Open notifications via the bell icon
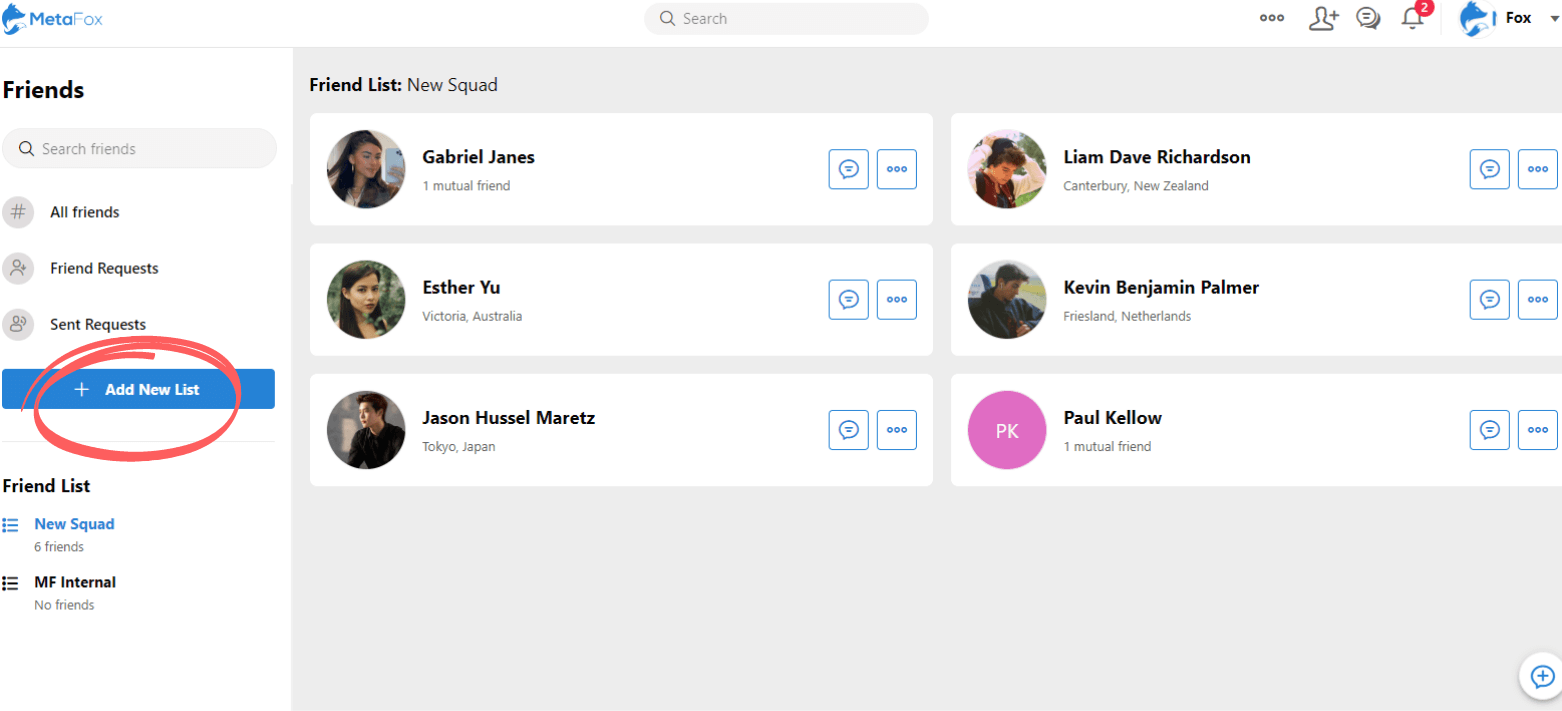Image resolution: width=1562 pixels, height=711 pixels. tap(1411, 18)
